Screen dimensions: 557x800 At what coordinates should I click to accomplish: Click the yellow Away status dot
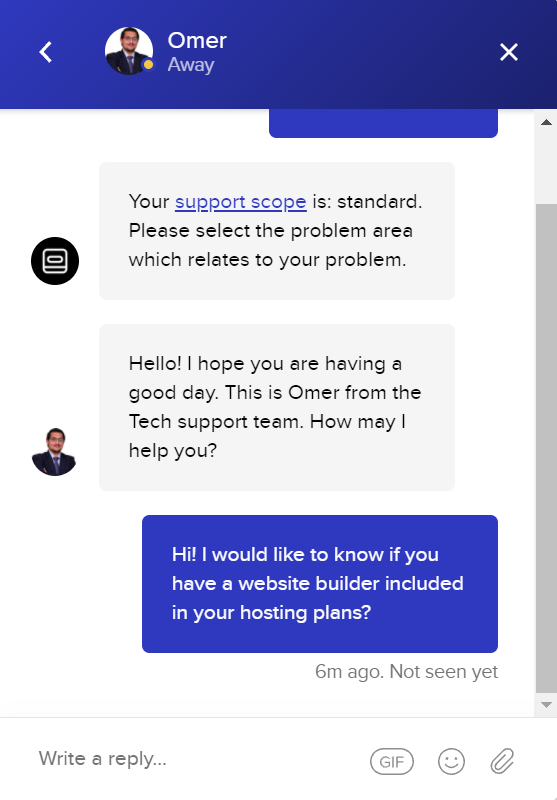coord(148,65)
